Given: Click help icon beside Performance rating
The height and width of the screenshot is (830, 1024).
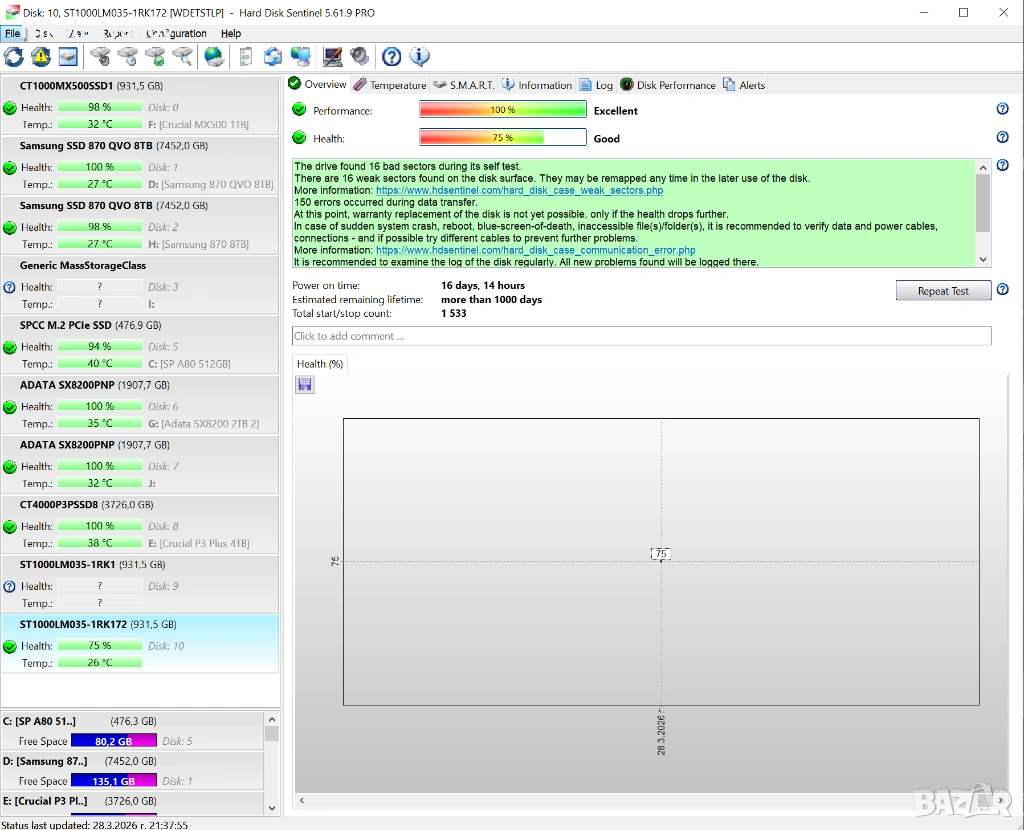Looking at the screenshot, I should (1002, 110).
